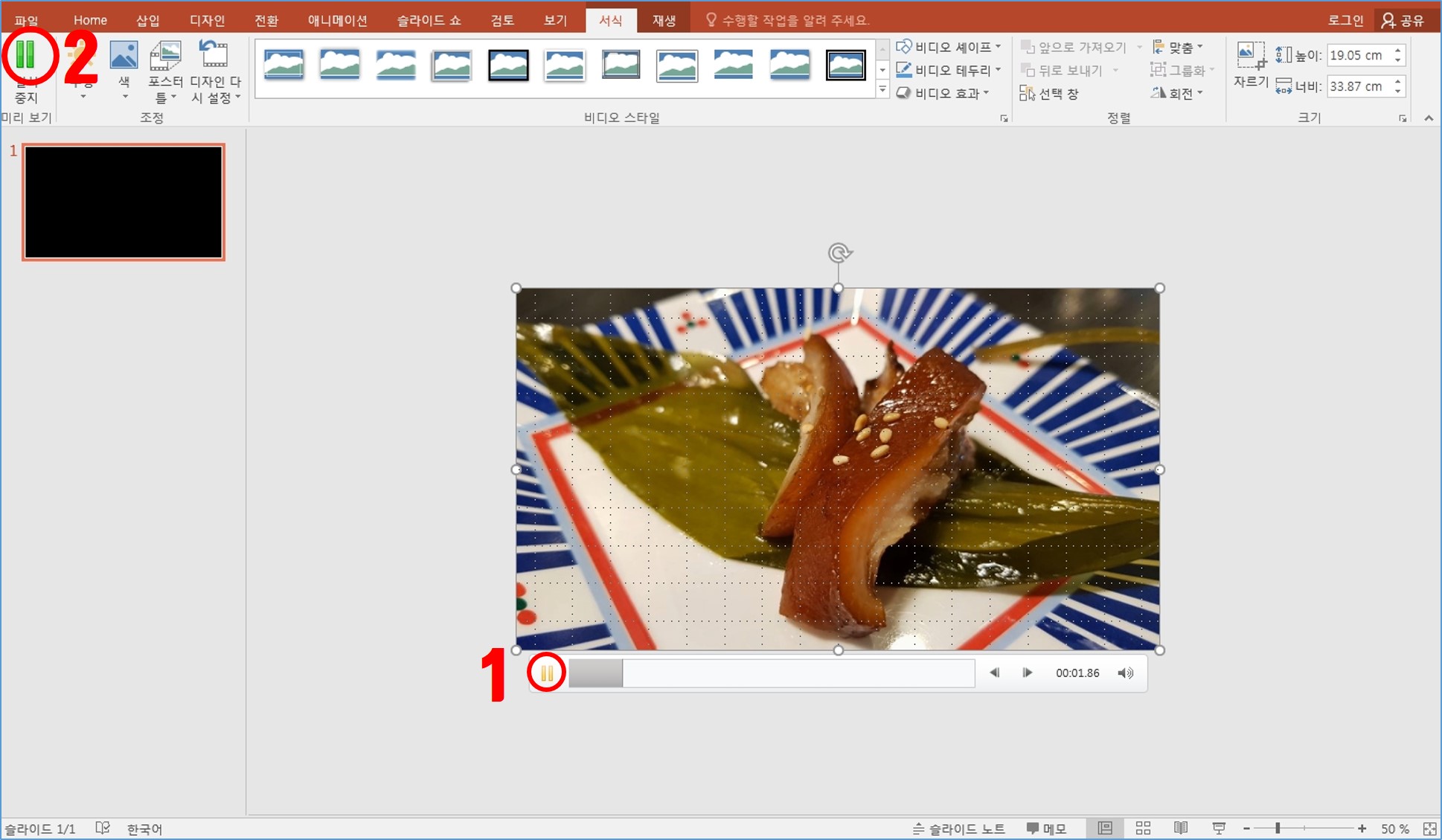Open the Selection Pane (선택 창)

pos(1049,94)
